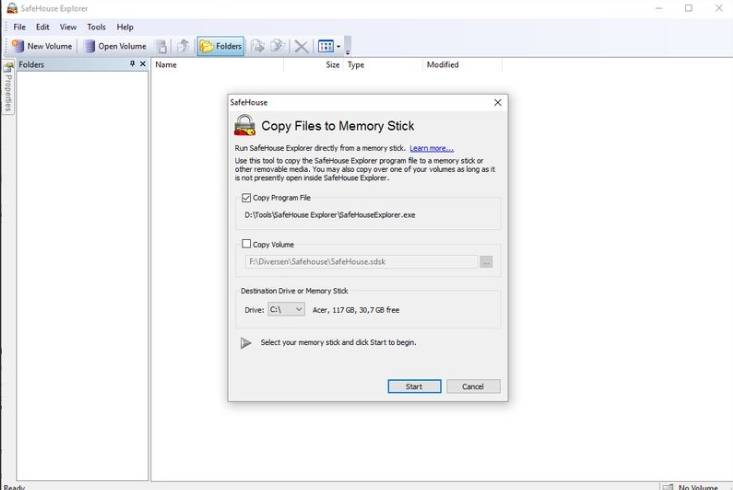This screenshot has width=733, height=490.
Task: Click the SafeHouse Explorer title bar icon
Action: coord(12,8)
